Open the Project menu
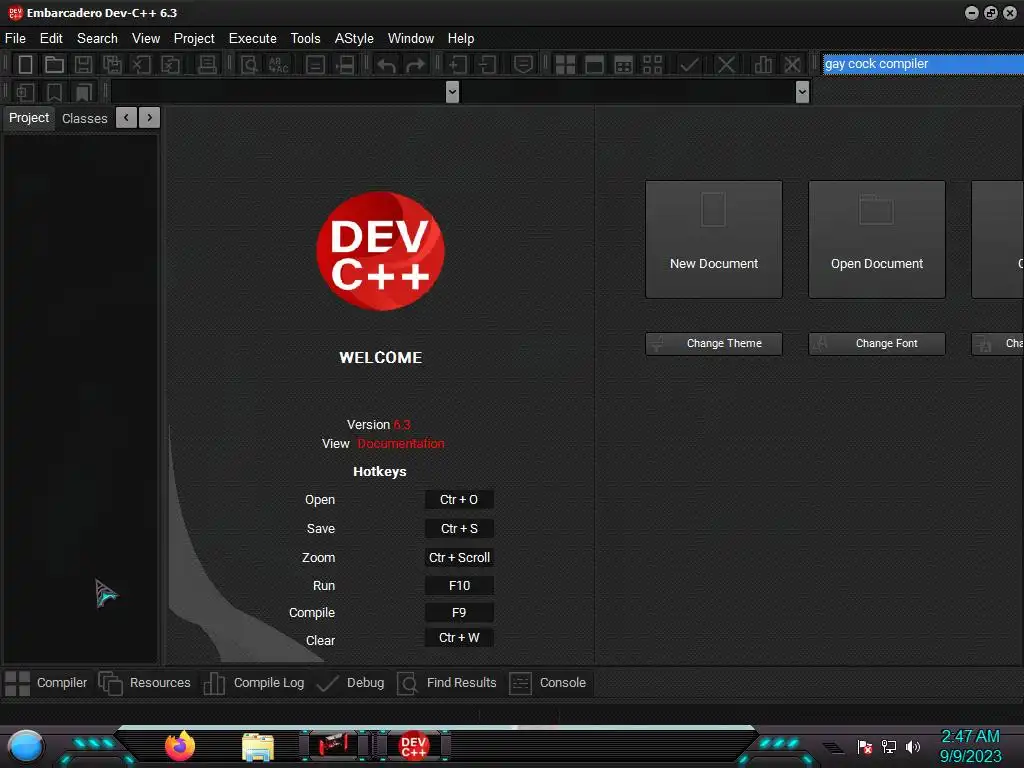The image size is (1024, 768). pos(194,39)
